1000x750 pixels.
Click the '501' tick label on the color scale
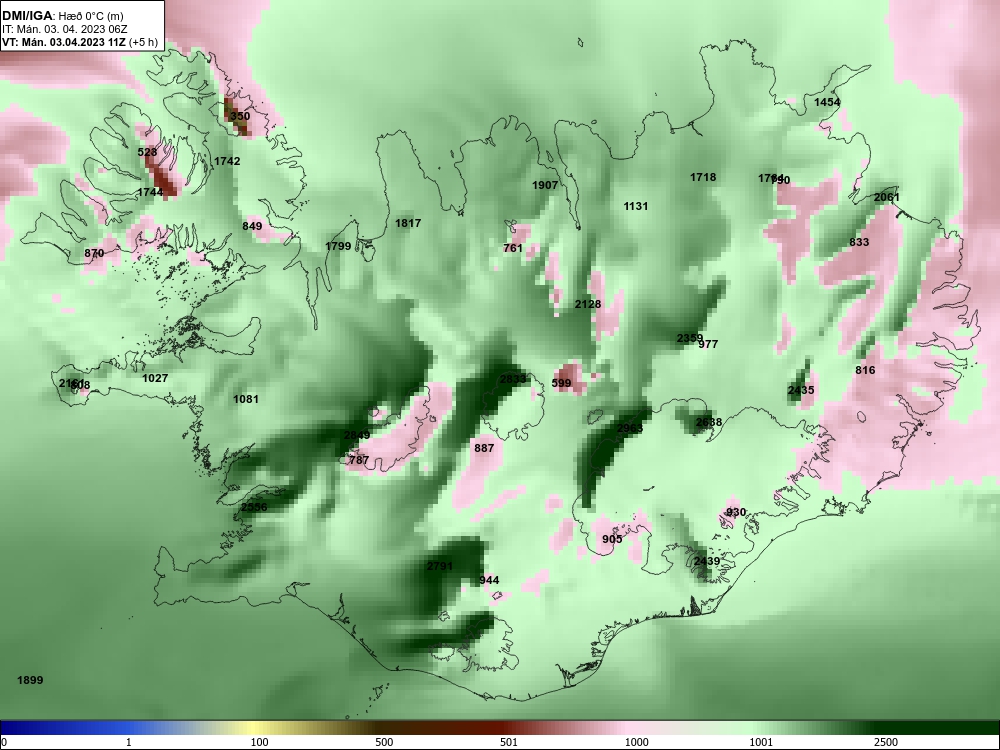tap(508, 742)
